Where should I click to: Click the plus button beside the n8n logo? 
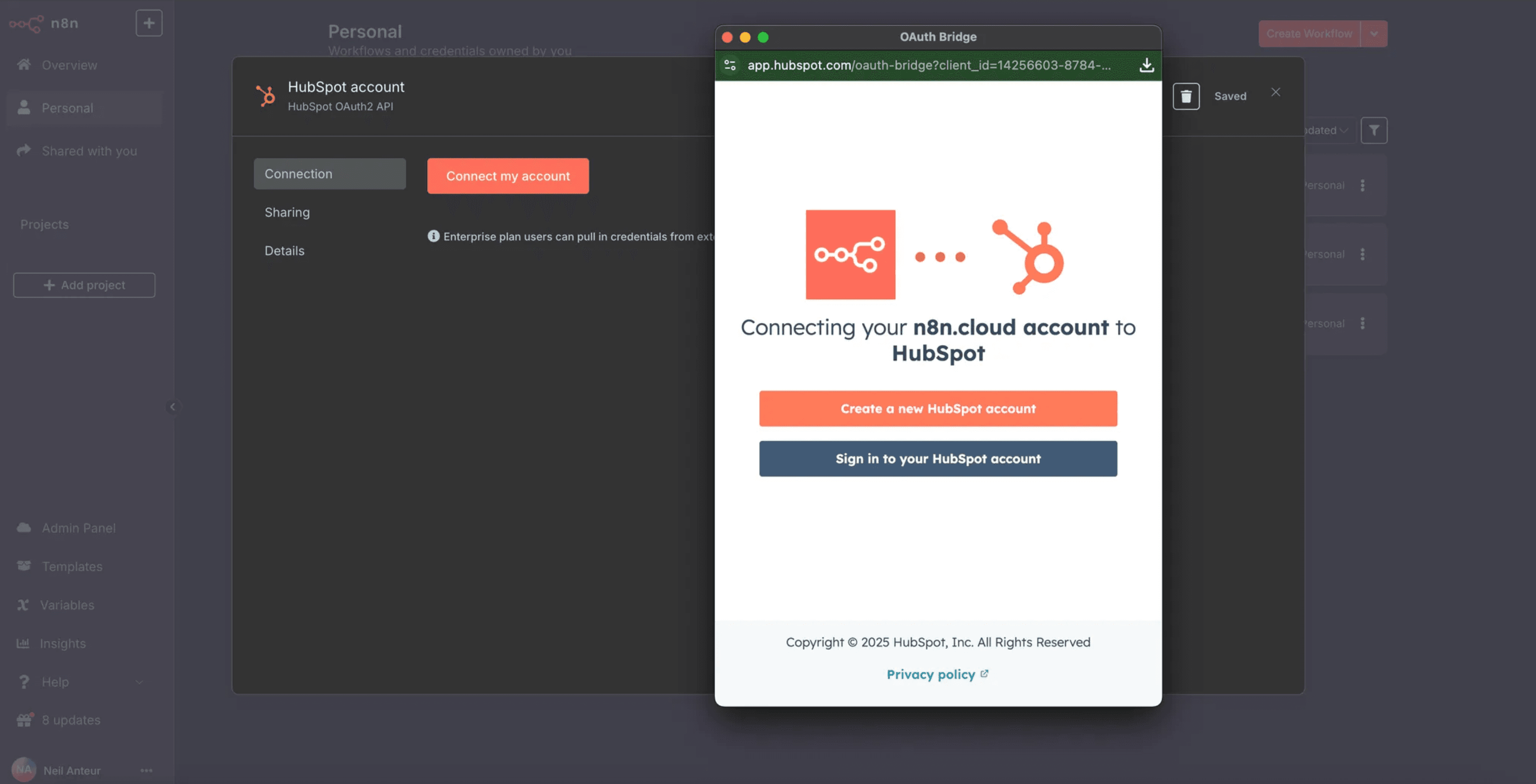(x=149, y=23)
